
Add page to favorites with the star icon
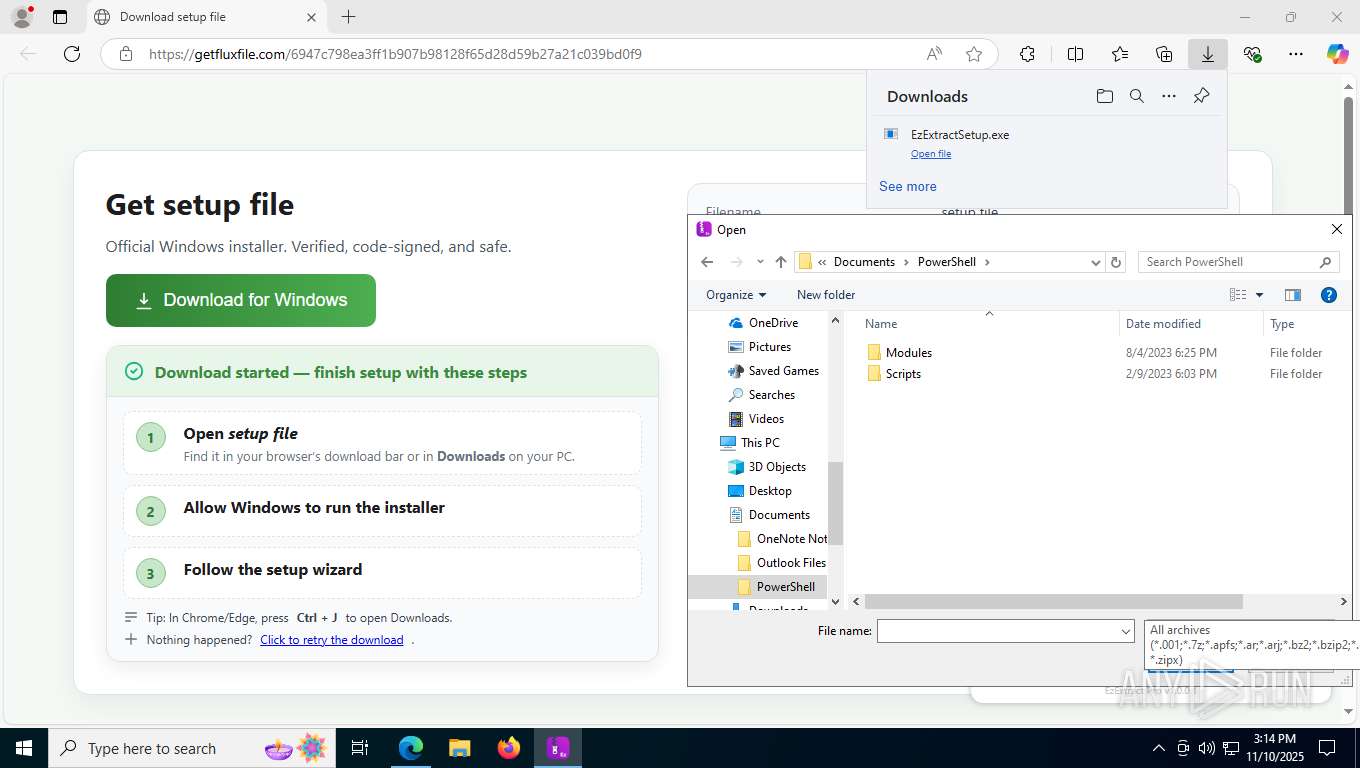click(974, 54)
